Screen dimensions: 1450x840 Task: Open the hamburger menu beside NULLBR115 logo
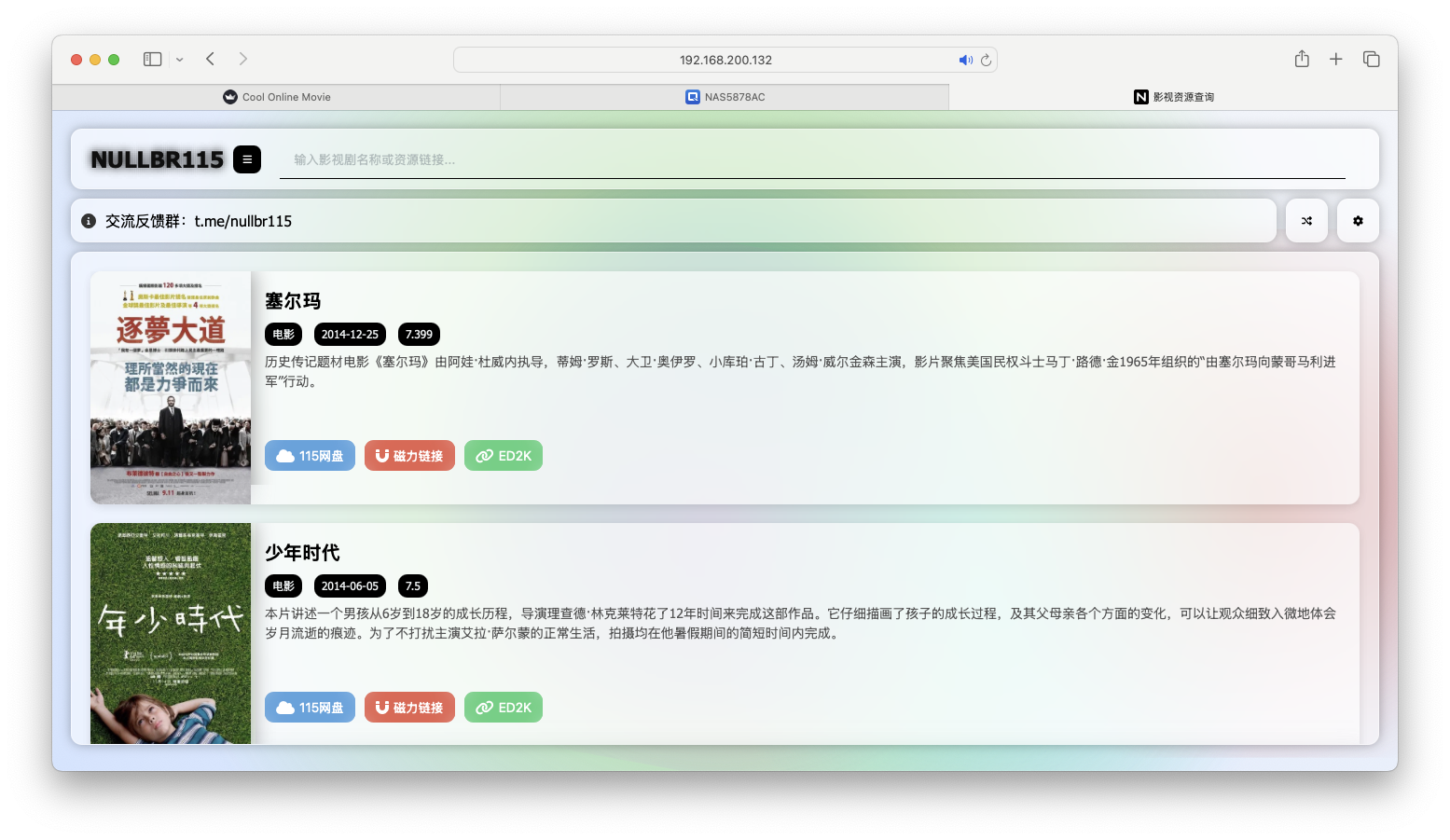point(246,159)
